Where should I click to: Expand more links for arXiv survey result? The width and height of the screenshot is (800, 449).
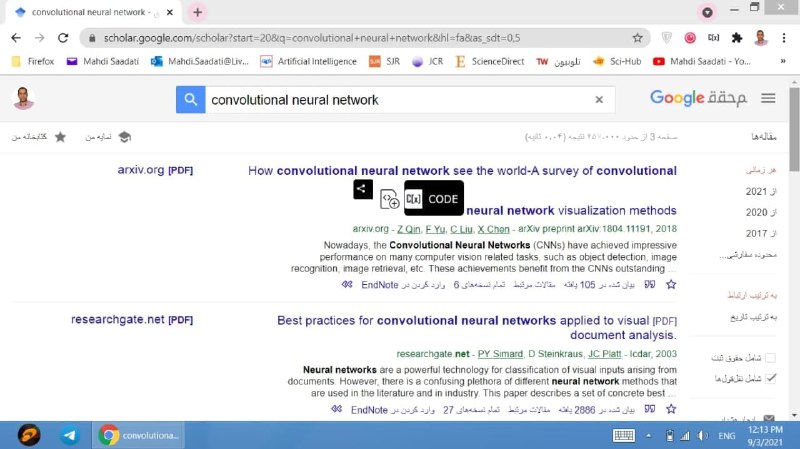(347, 285)
